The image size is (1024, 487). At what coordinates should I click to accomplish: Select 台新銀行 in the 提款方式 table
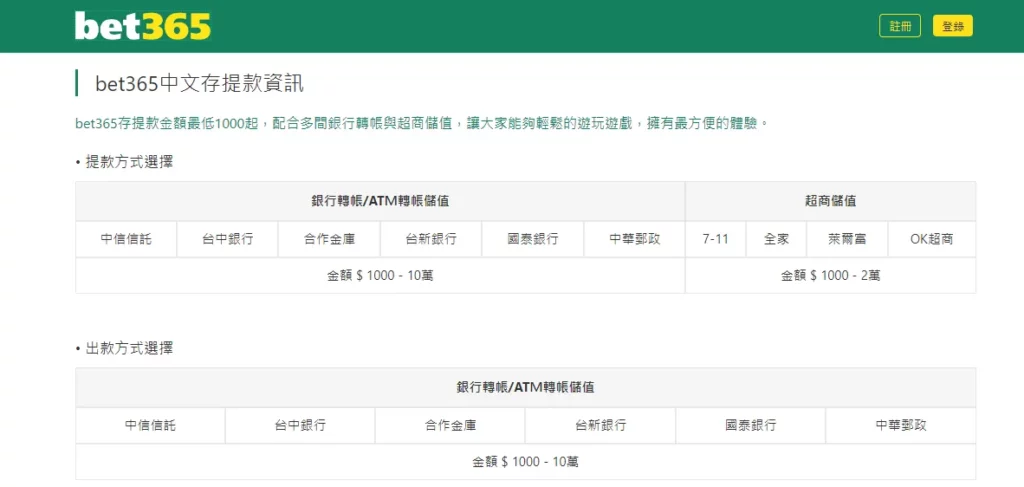pos(431,239)
